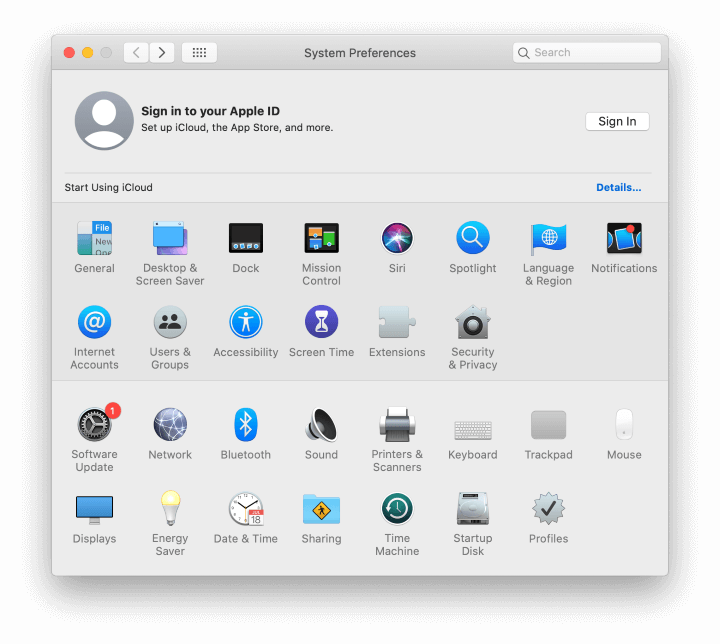Open Security & Privacy pane
The image size is (720, 644).
click(473, 323)
